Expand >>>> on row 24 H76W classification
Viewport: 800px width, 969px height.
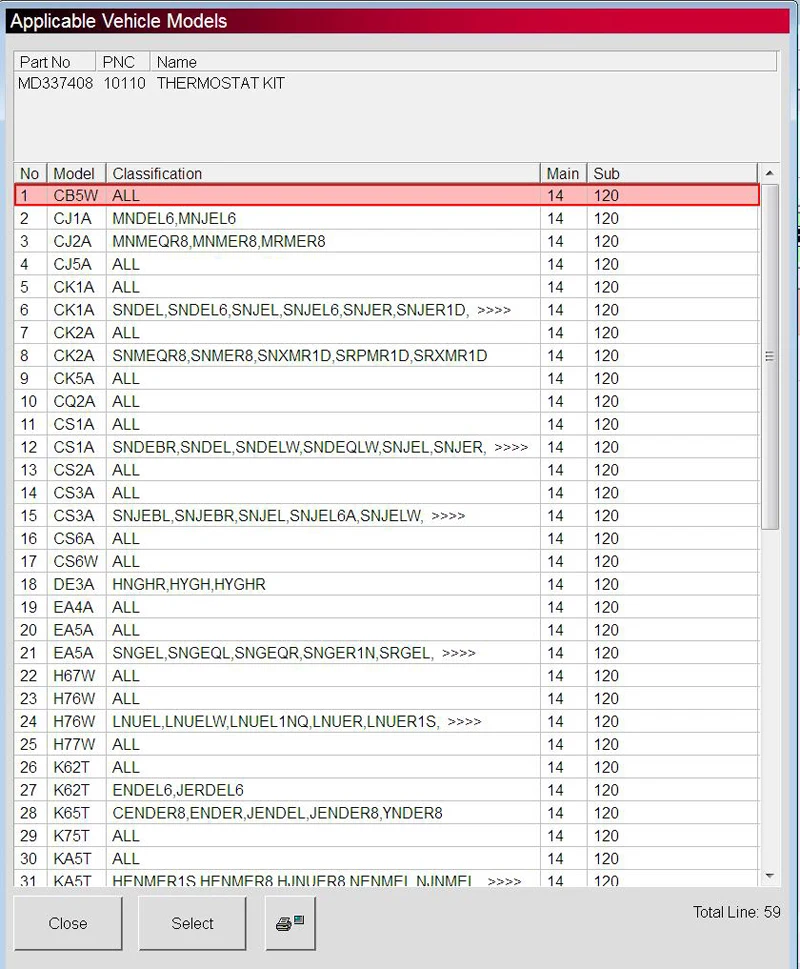coord(464,722)
